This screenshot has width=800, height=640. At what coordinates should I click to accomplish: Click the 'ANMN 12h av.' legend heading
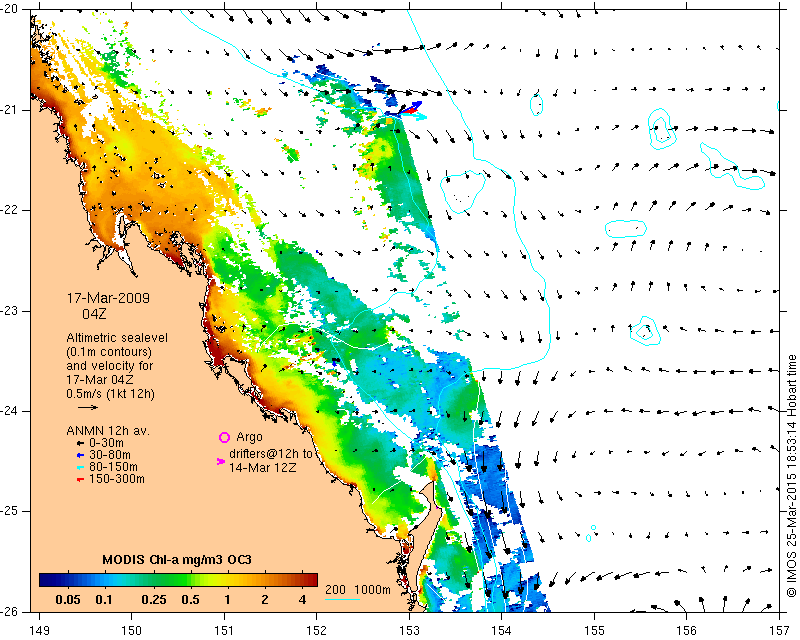coord(108,431)
